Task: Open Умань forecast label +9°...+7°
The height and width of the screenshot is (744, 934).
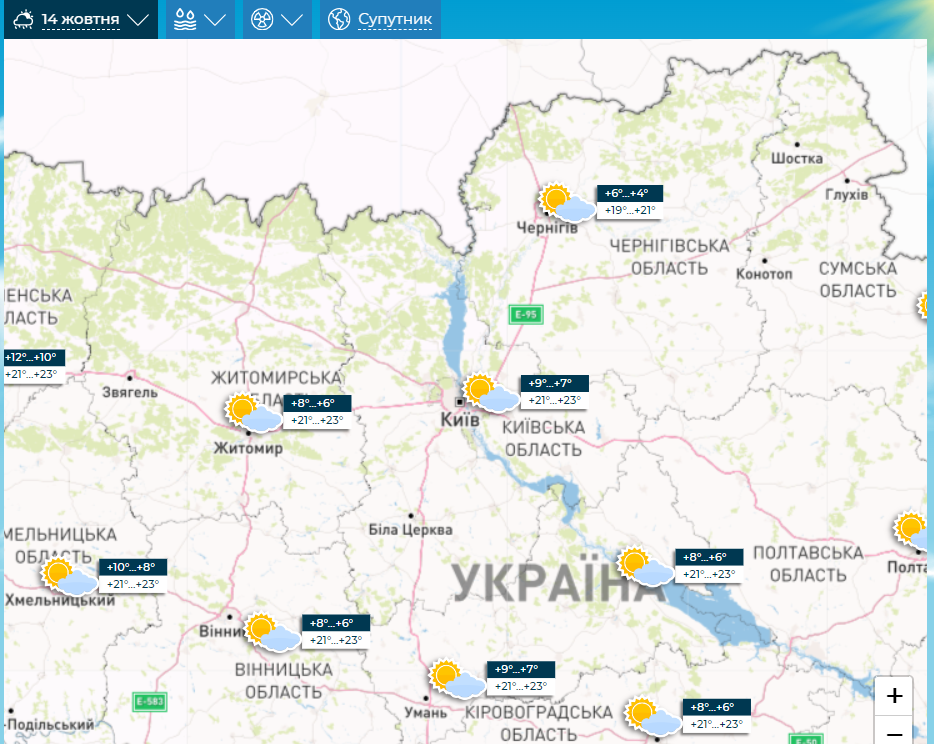Action: 520,669
